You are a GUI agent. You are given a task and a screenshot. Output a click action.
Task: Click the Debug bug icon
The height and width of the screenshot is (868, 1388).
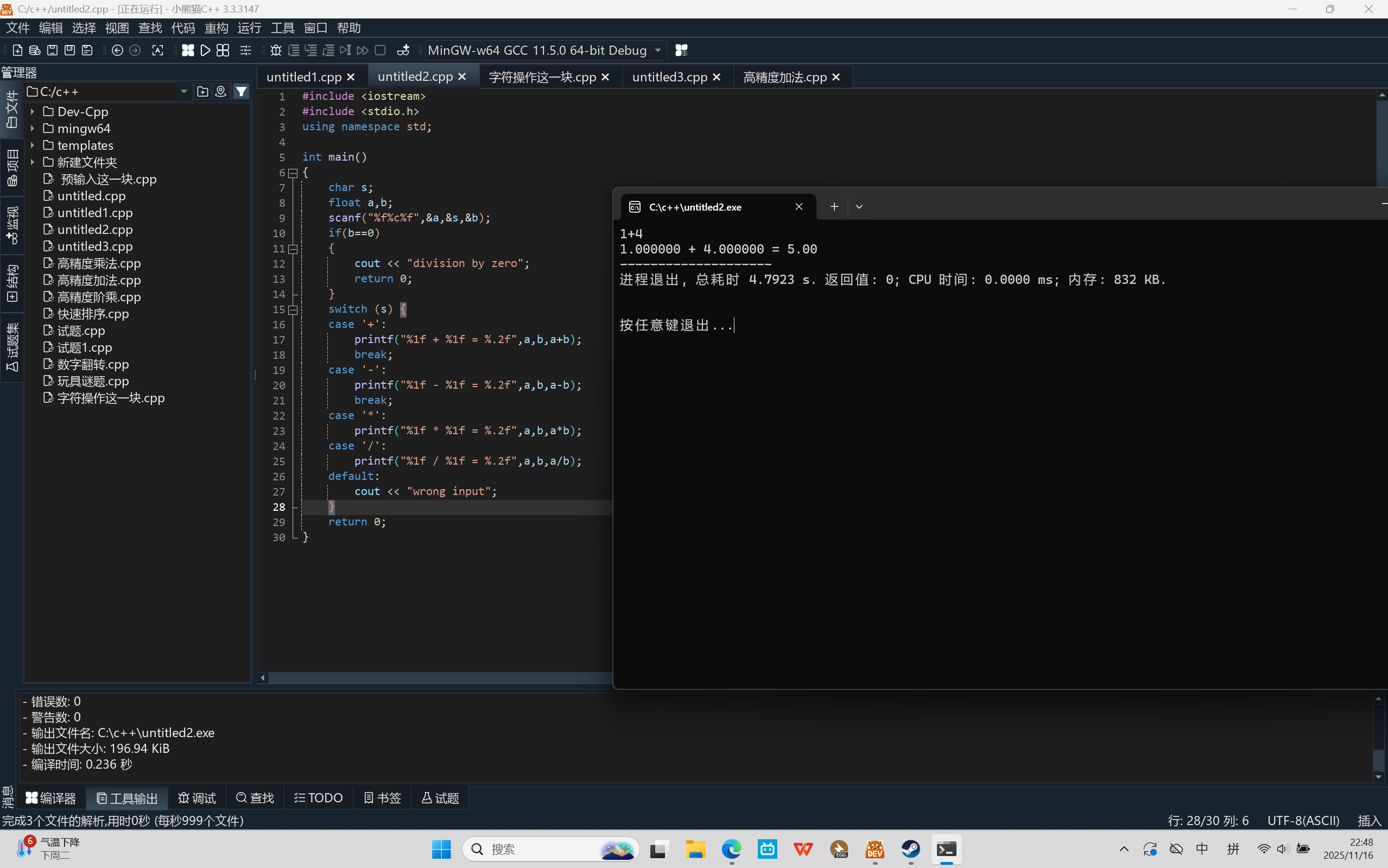pos(276,50)
